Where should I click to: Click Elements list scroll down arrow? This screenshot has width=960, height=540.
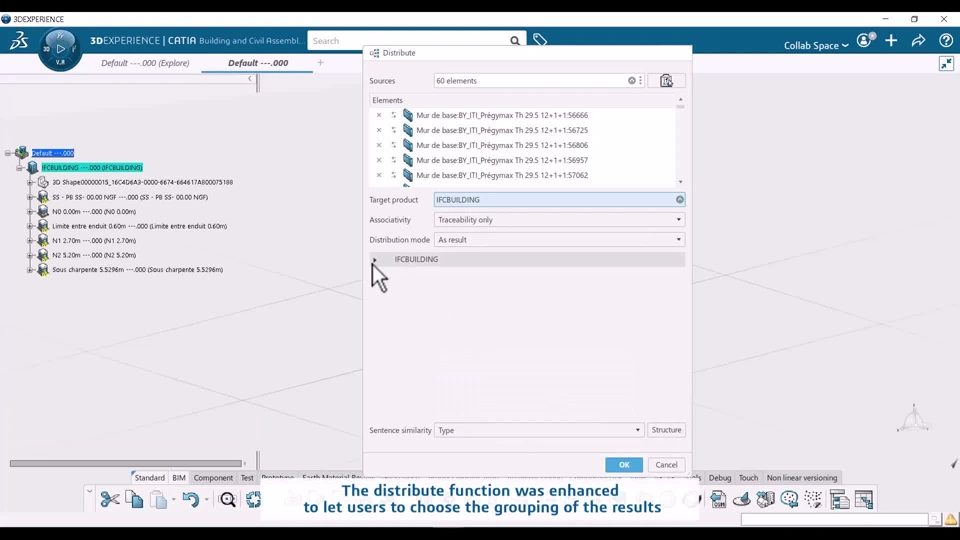click(680, 182)
